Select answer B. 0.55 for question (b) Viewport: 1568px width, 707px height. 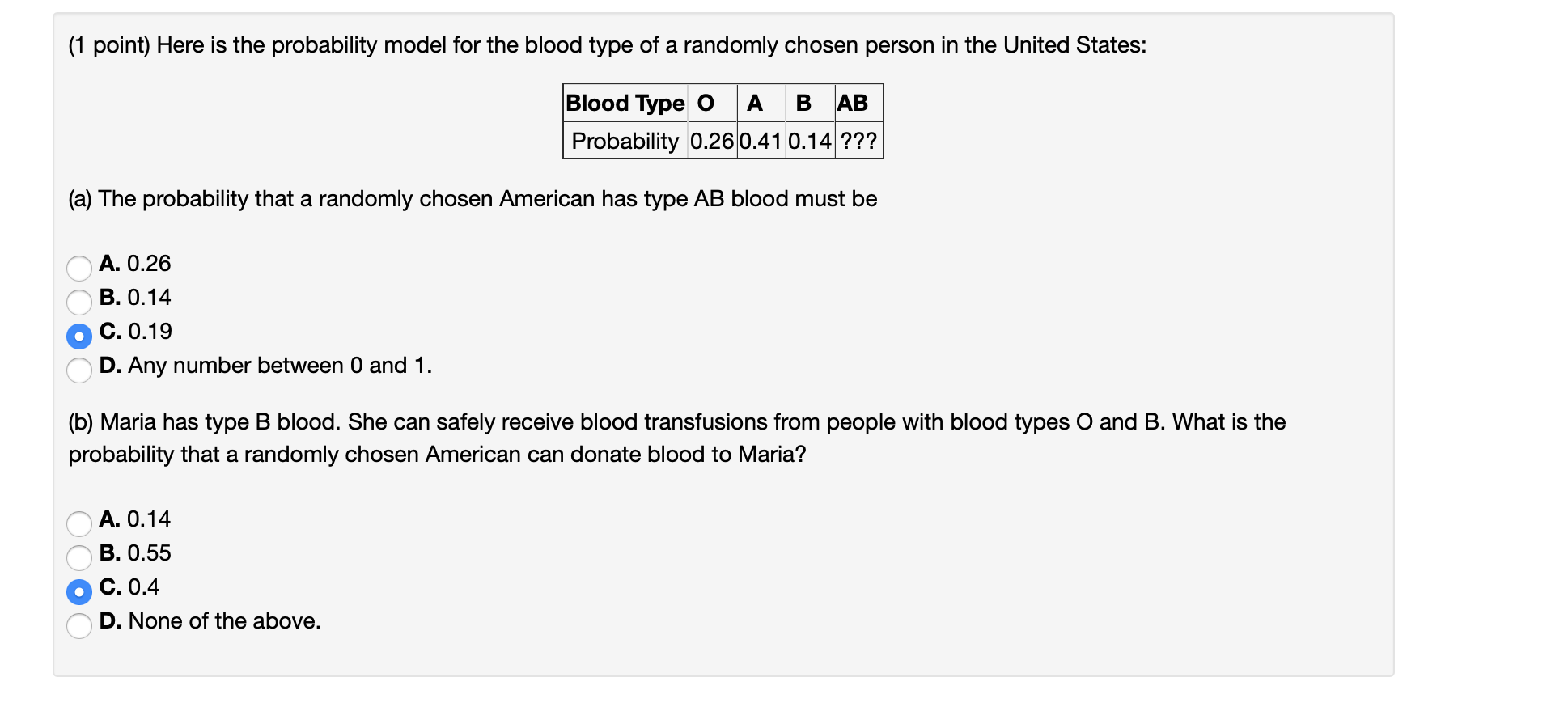pos(78,558)
